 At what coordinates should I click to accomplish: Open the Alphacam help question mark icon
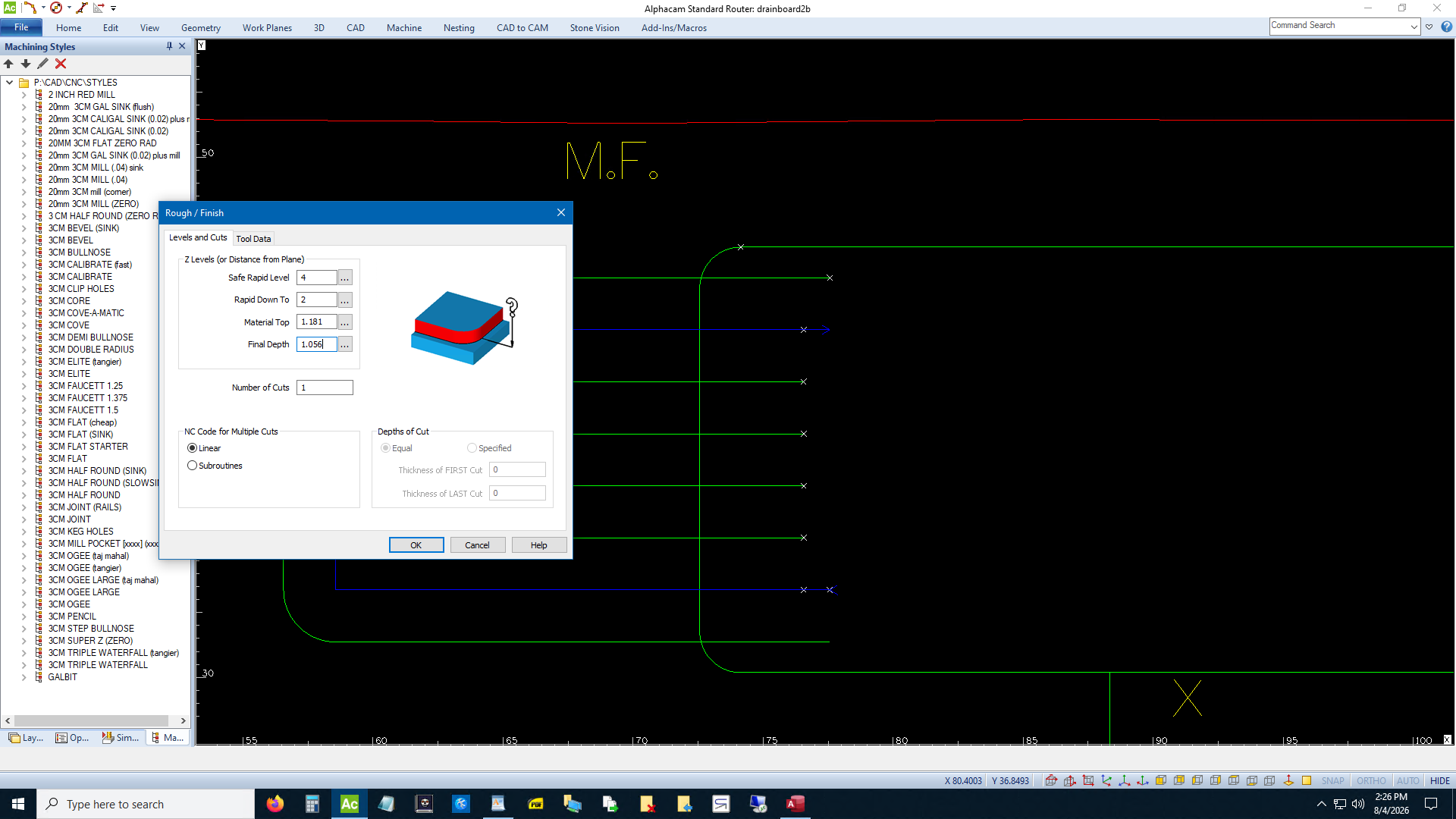[1446, 27]
